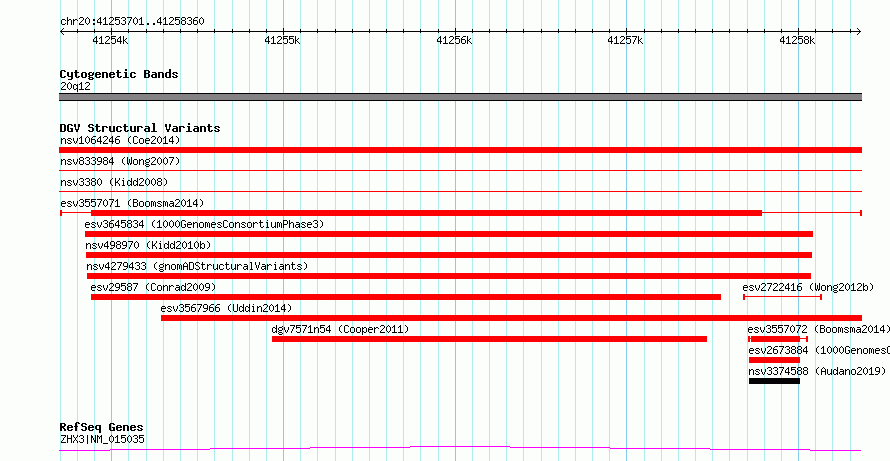Click the RefSeq Genes track title
The image size is (890, 461).
101,428
